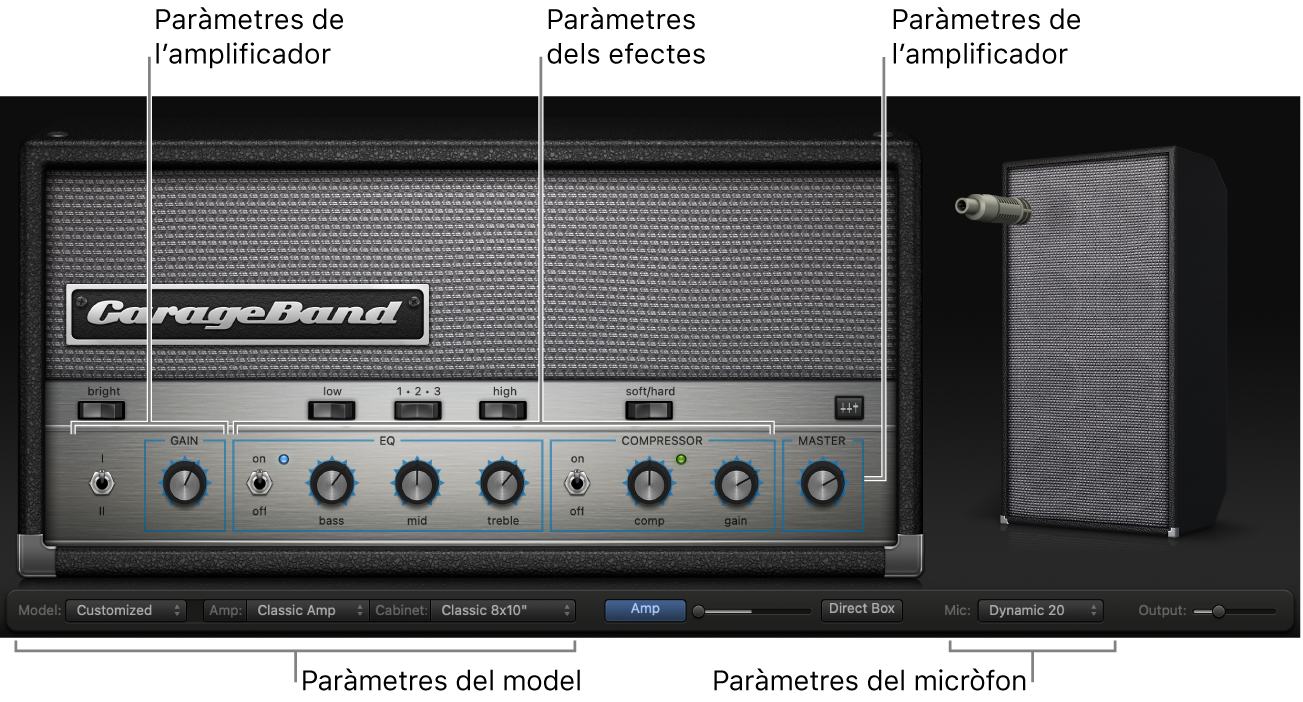Click the GarageBand logo plate
The width and height of the screenshot is (1303, 702).
tap(249, 314)
